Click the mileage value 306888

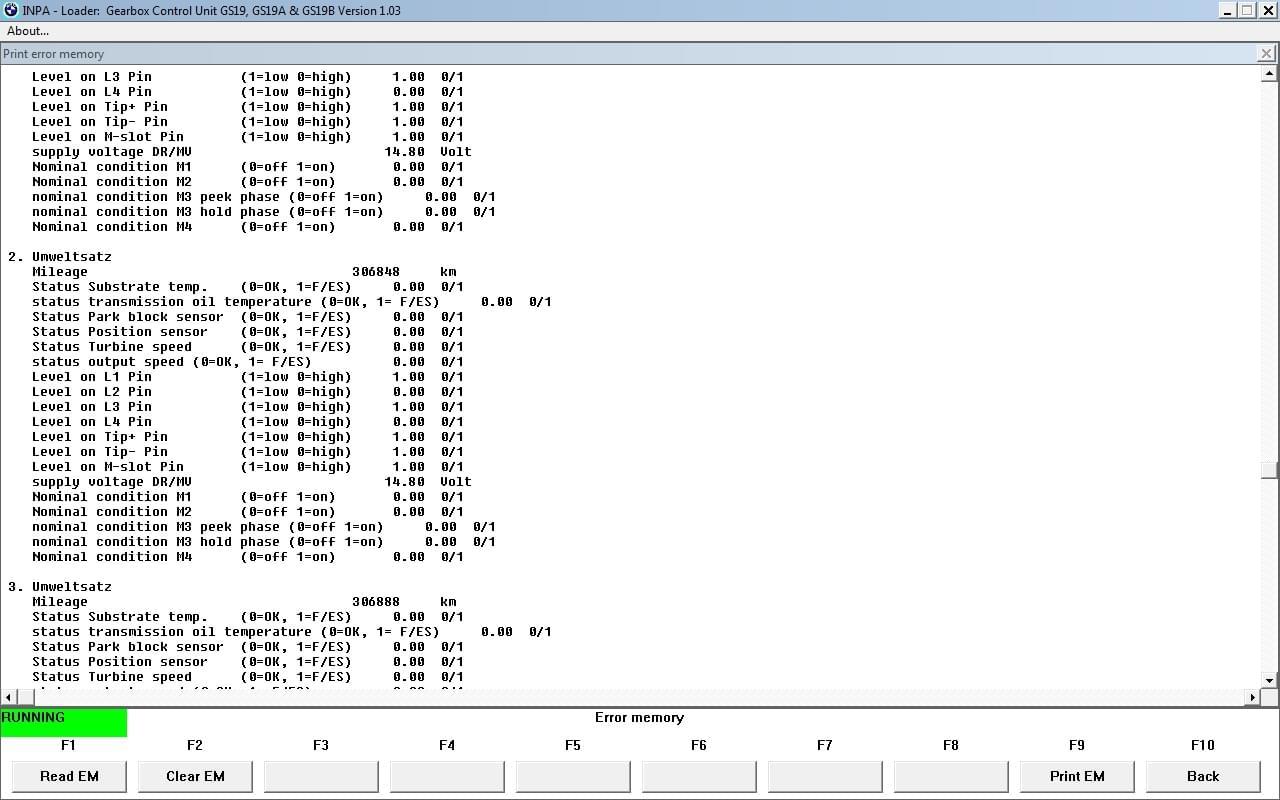(x=376, y=602)
